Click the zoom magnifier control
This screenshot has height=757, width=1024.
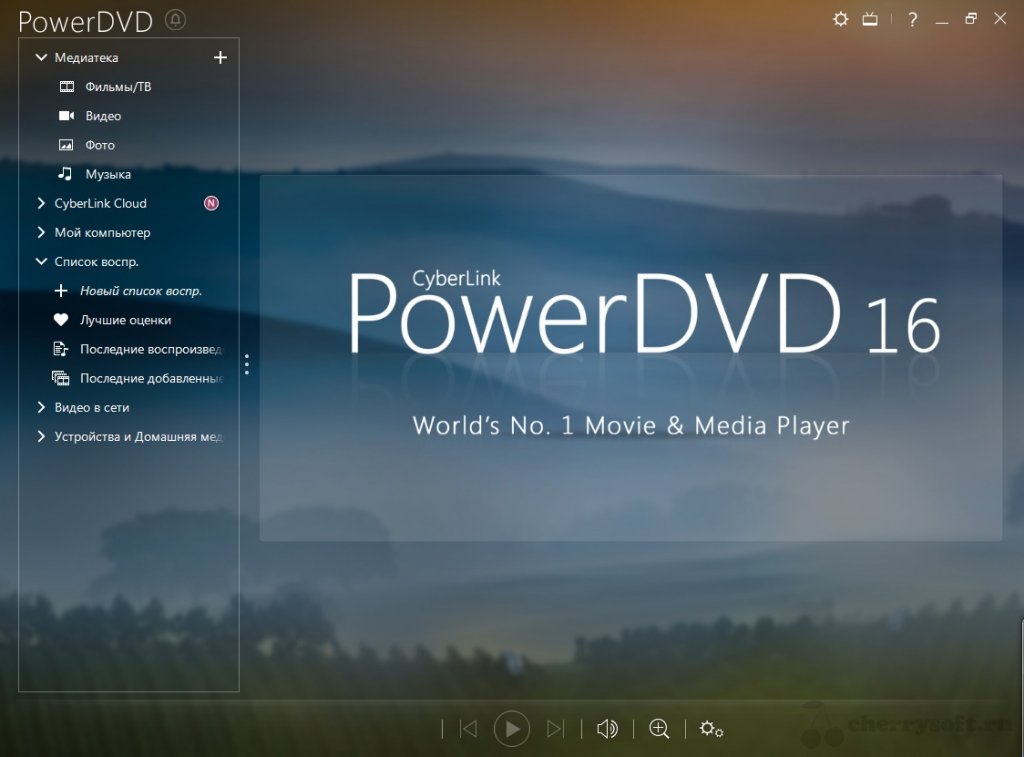click(x=659, y=729)
